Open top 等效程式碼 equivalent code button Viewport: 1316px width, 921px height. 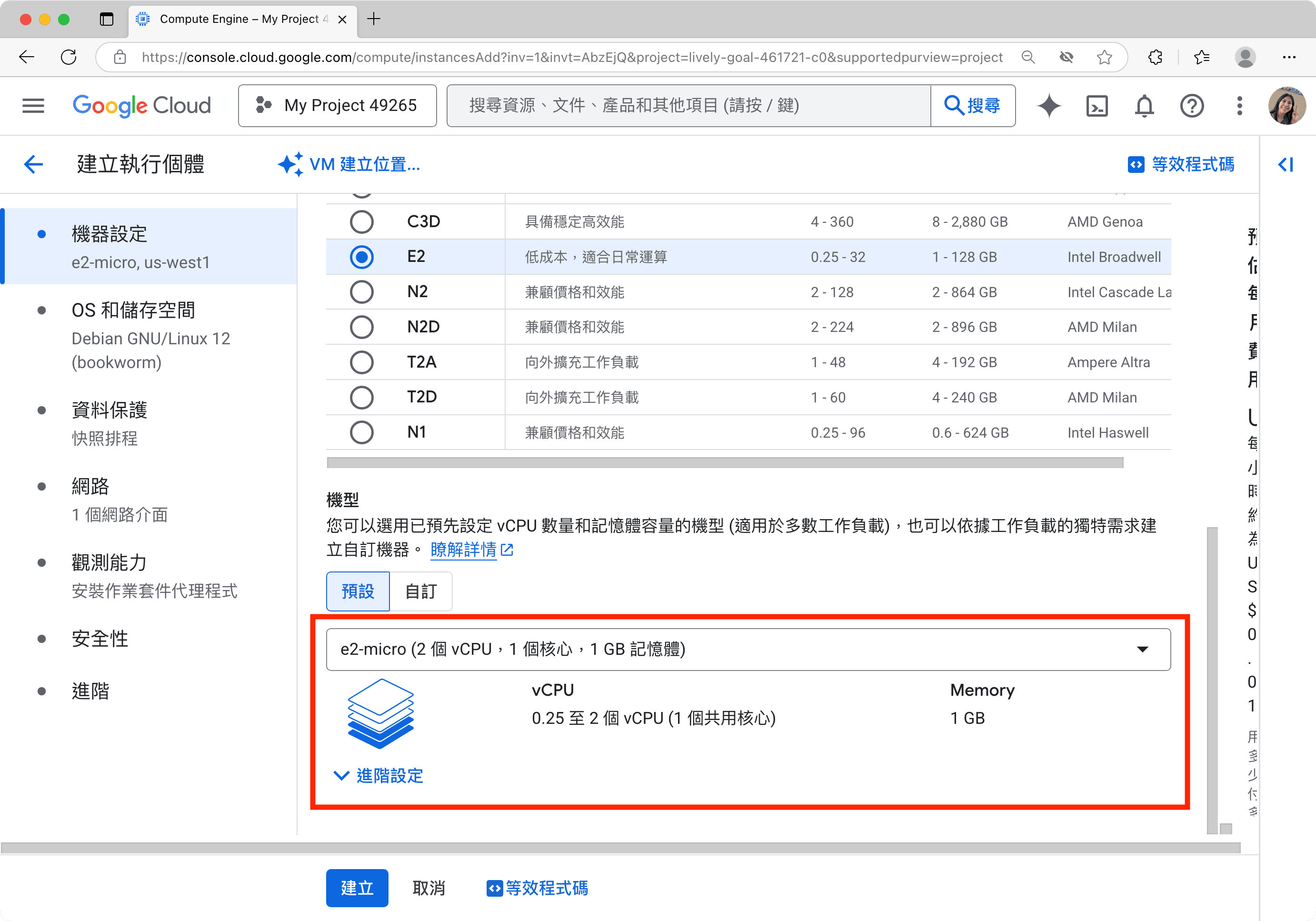[1181, 164]
